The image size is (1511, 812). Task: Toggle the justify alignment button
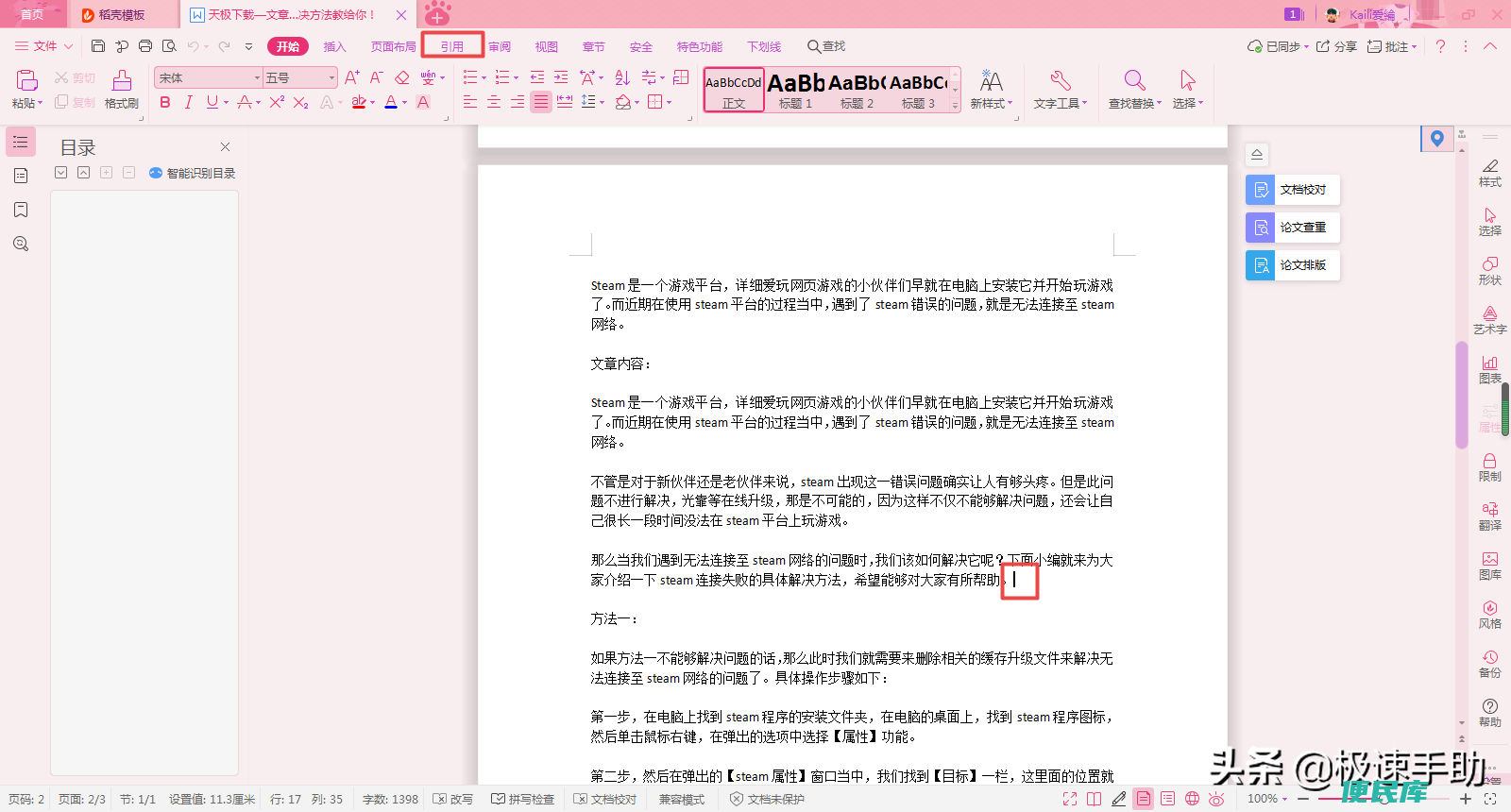(x=540, y=102)
